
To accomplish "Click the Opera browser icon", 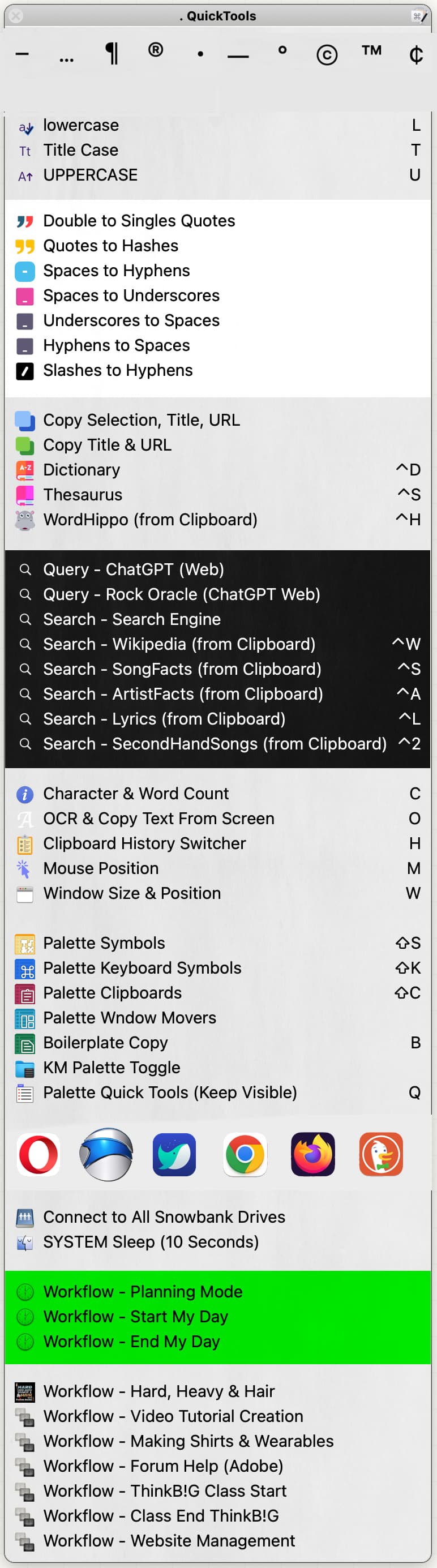I will point(38,1154).
